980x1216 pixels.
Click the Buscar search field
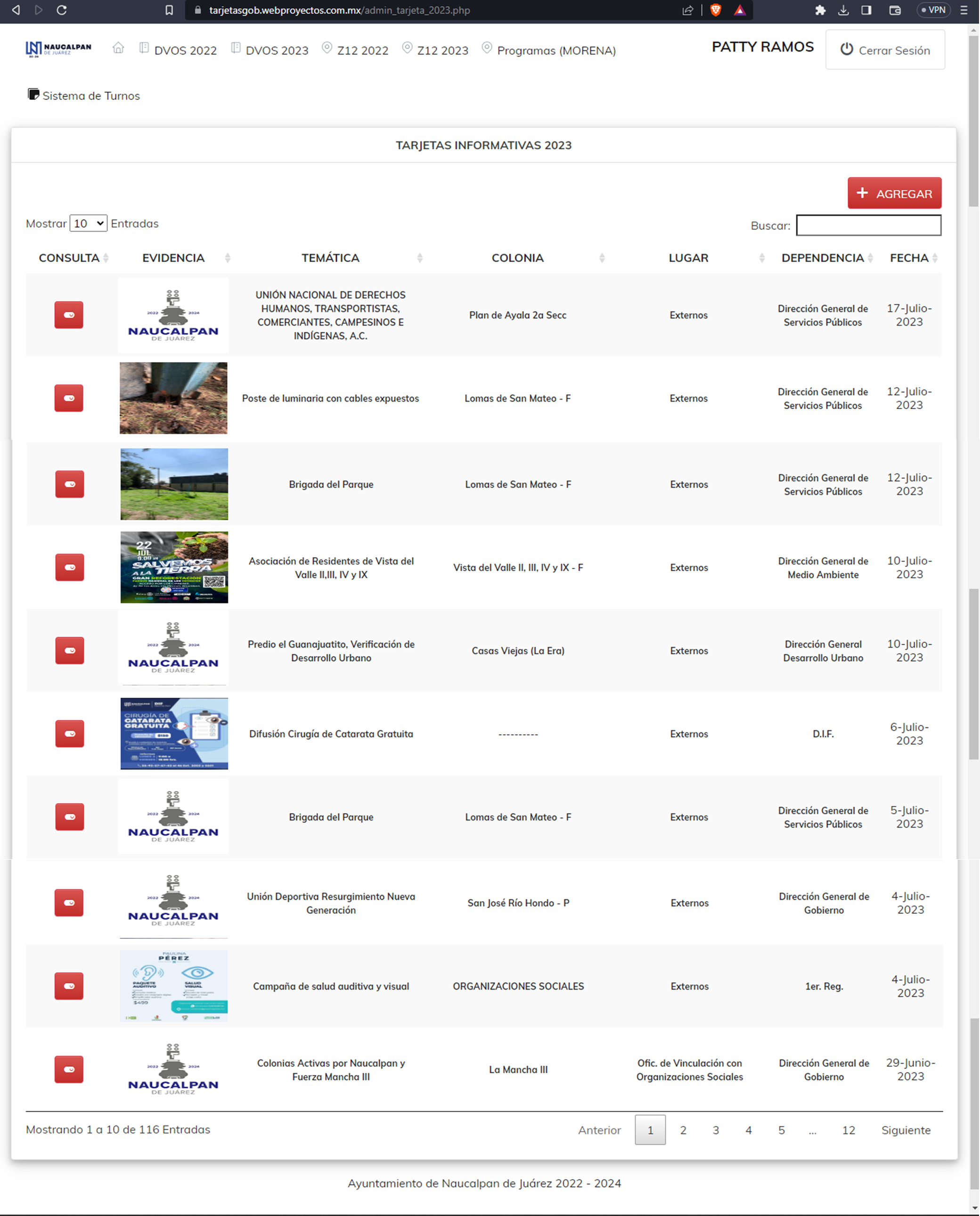coord(868,225)
